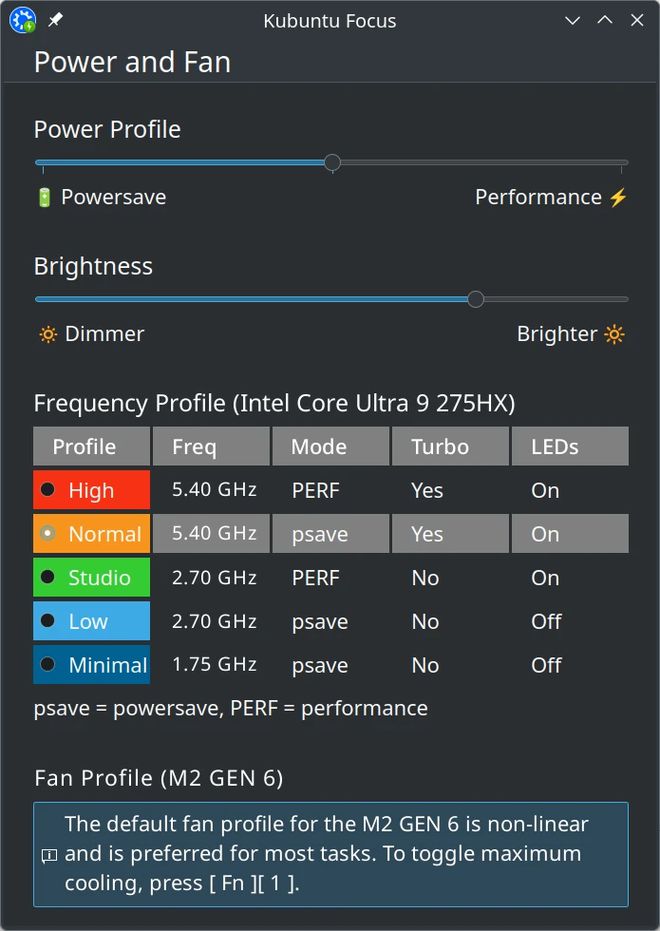
Task: Select the High frequency profile radio button
Action: coord(47,490)
